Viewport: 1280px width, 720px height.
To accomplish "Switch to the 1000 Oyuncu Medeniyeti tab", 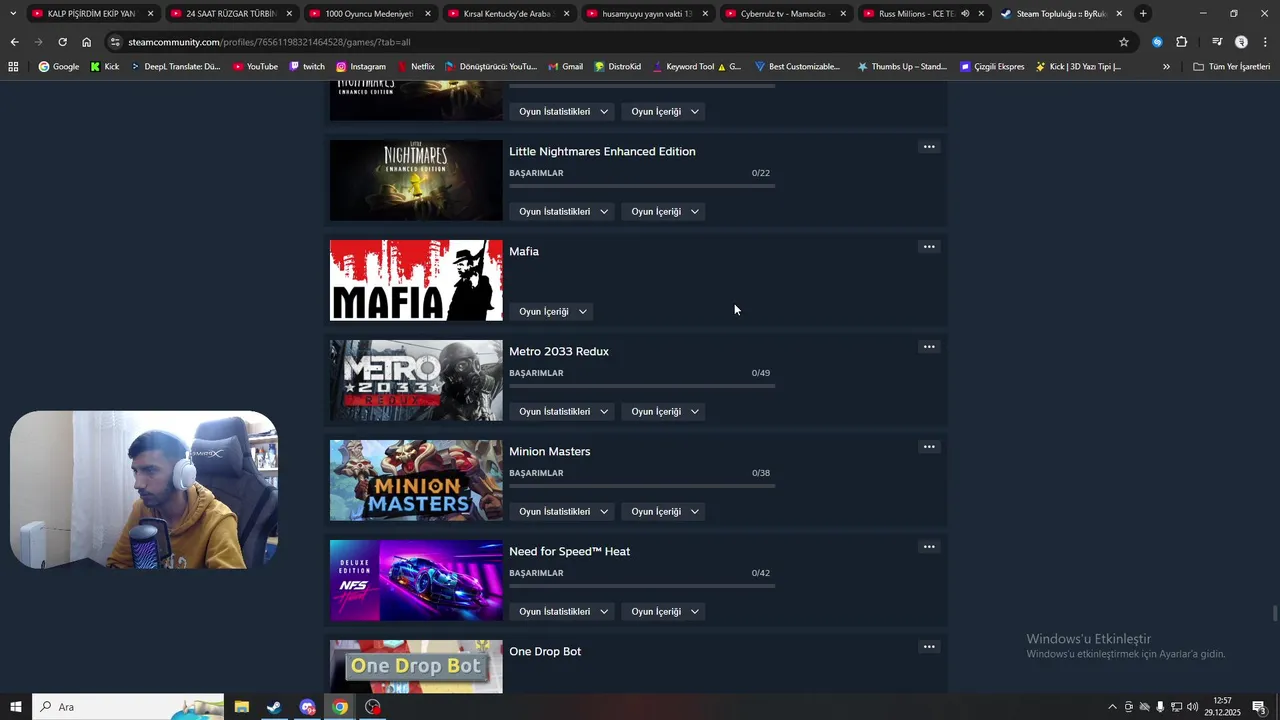I will pos(369,14).
